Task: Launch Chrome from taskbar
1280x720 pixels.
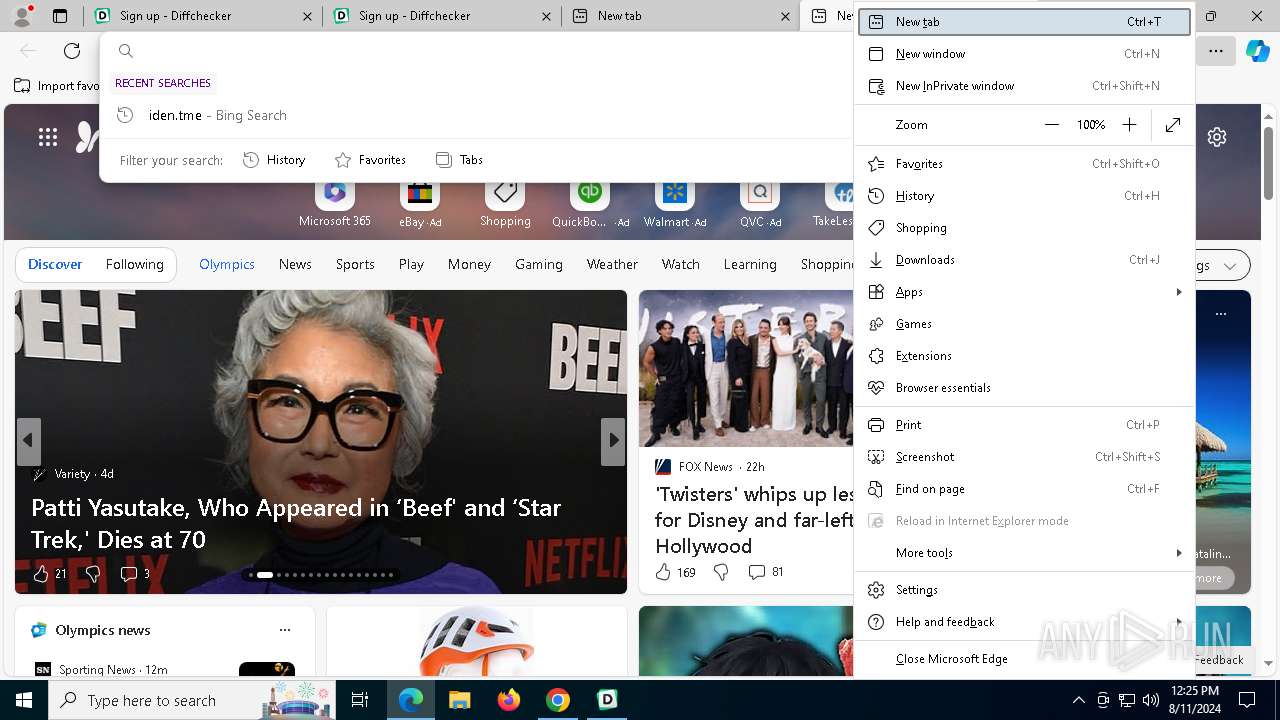Action: tap(558, 700)
